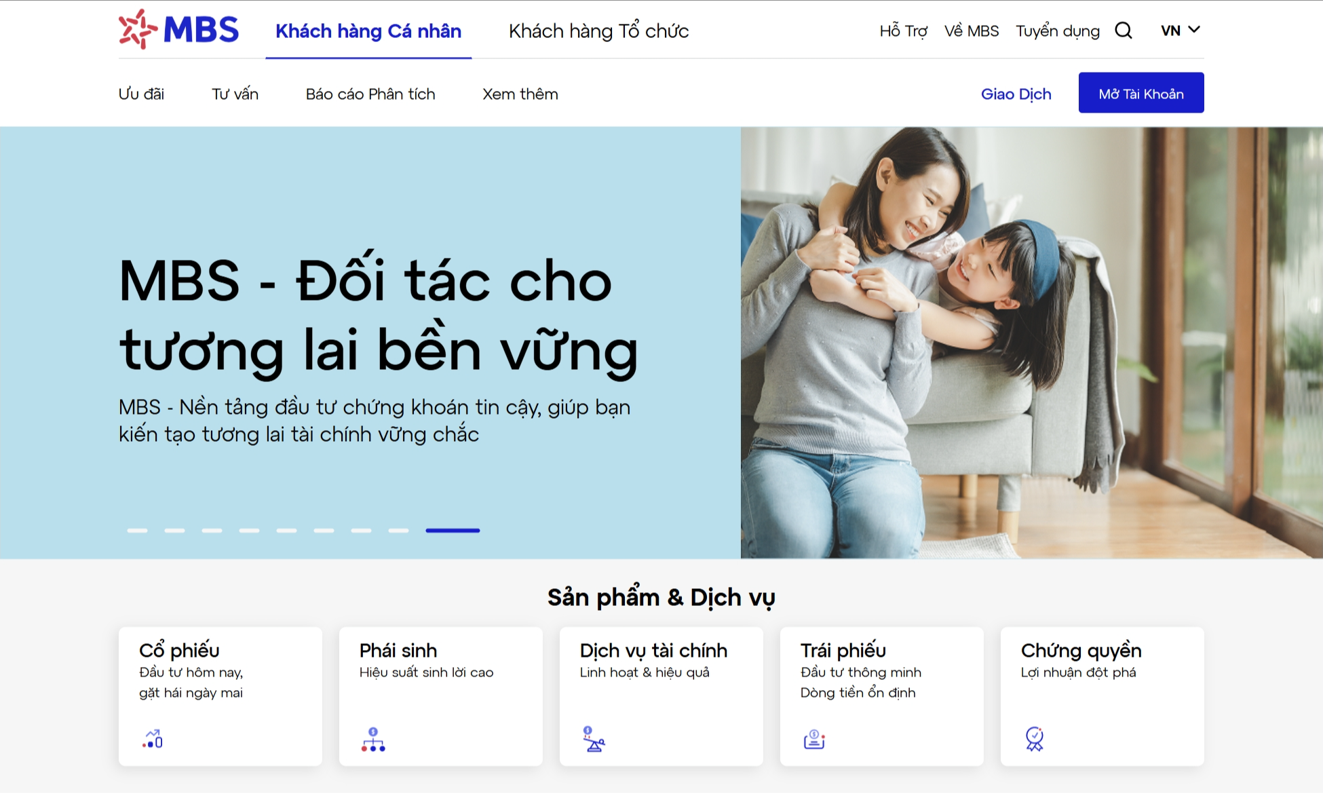Open the search magnifier icon
Image resolution: width=1323 pixels, height=793 pixels.
pos(1124,31)
